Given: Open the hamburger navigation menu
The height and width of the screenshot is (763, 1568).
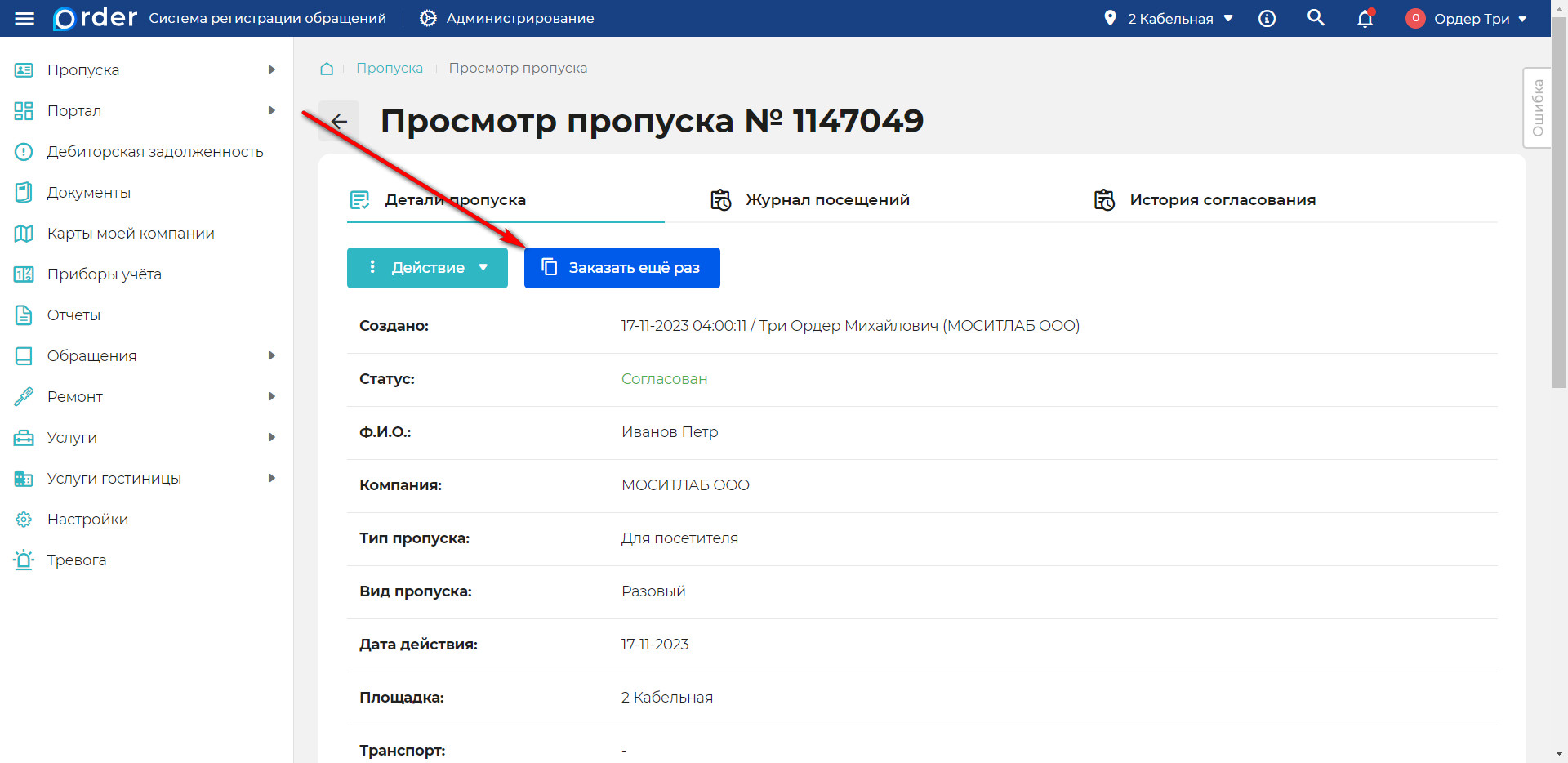Looking at the screenshot, I should [24, 18].
